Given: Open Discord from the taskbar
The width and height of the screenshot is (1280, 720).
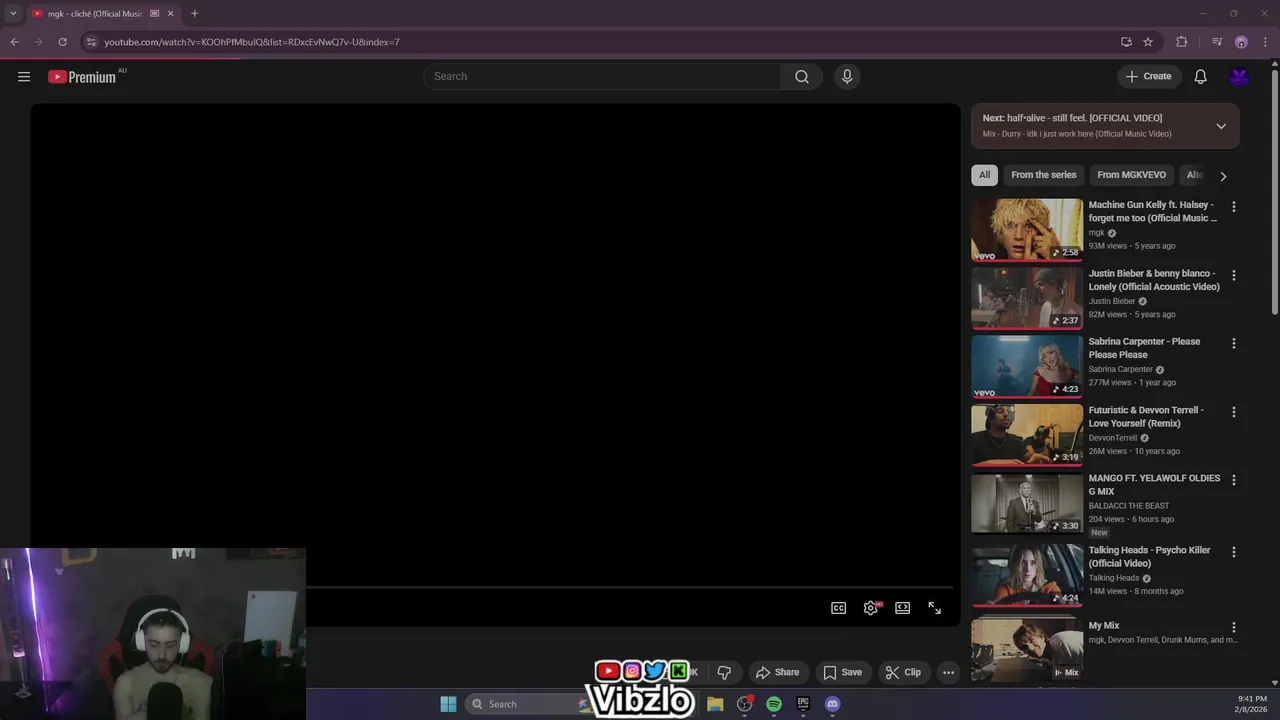Looking at the screenshot, I should 832,704.
